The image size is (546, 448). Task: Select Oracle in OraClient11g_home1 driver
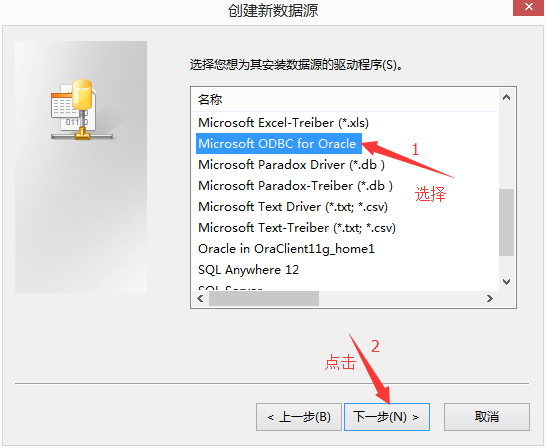tap(286, 249)
